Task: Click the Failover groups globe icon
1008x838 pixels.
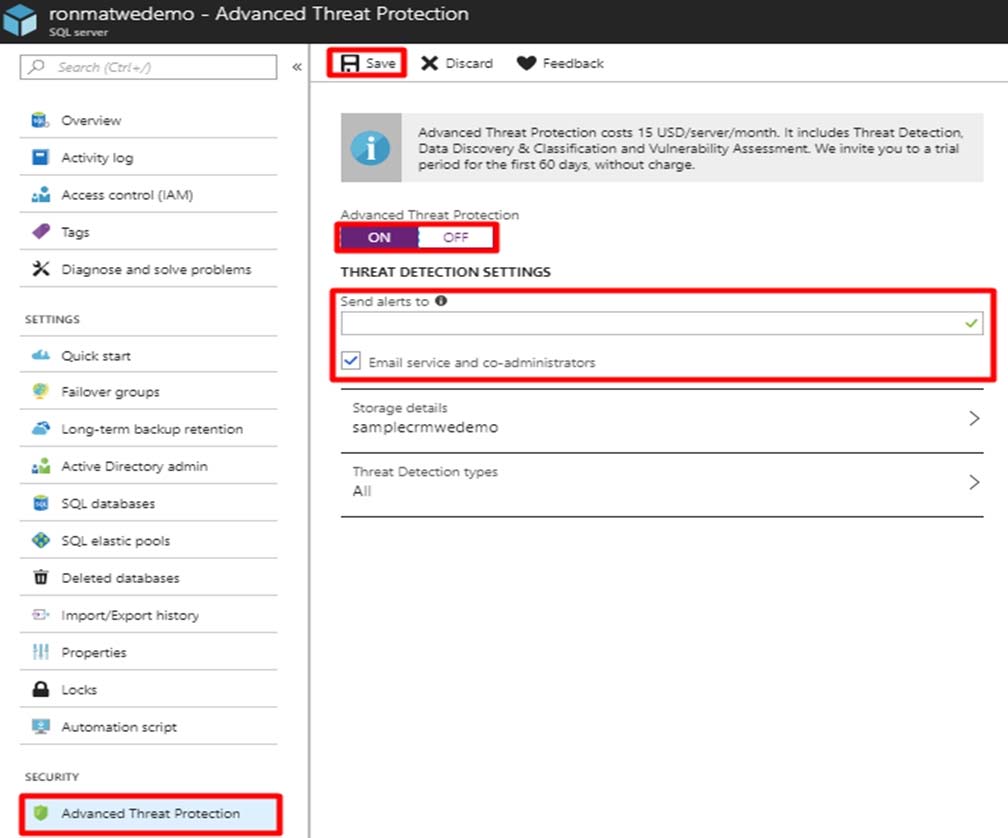Action: [40, 391]
